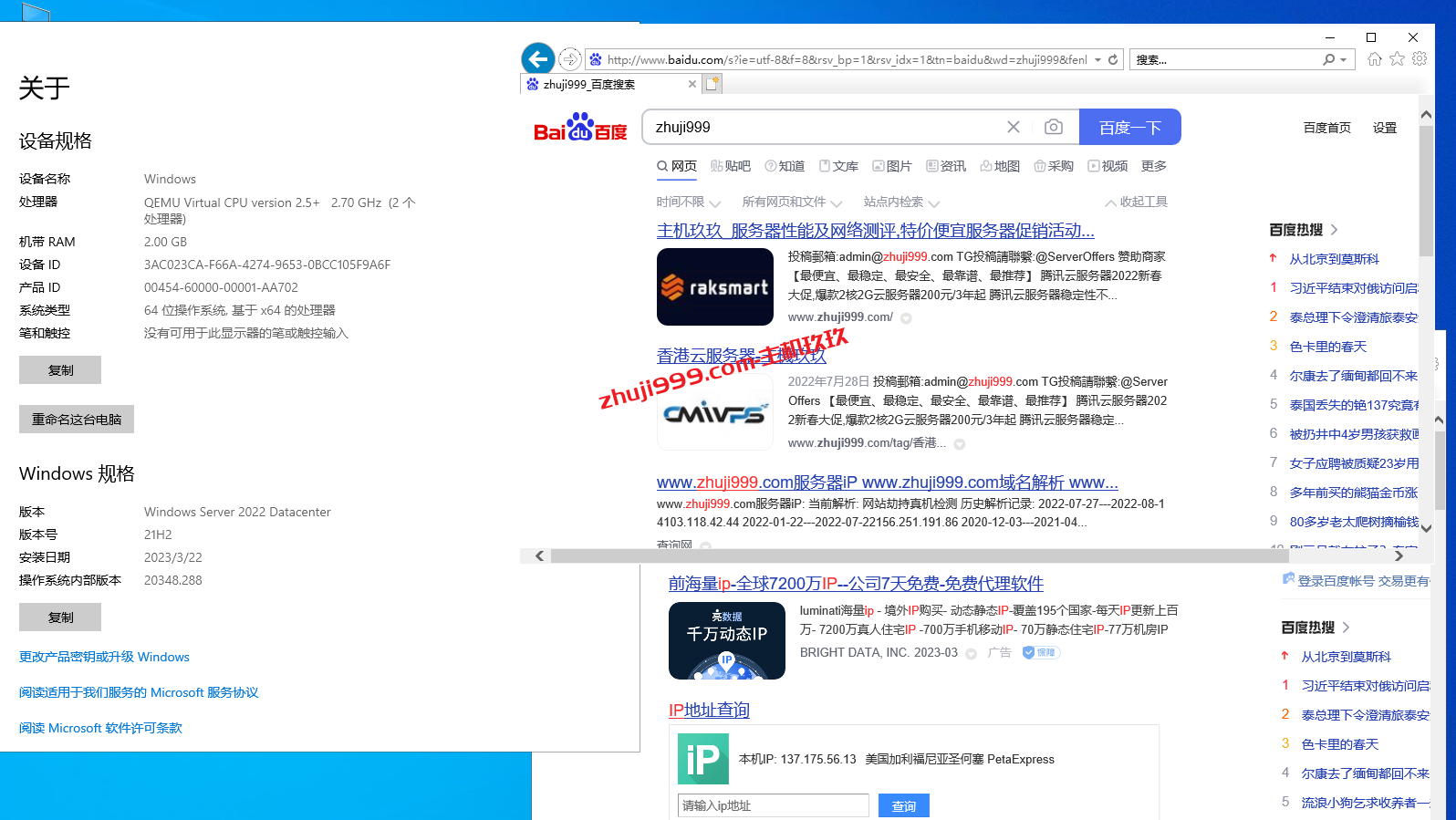Select the 图片 search tab
The image size is (1456, 820).
pos(892,166)
